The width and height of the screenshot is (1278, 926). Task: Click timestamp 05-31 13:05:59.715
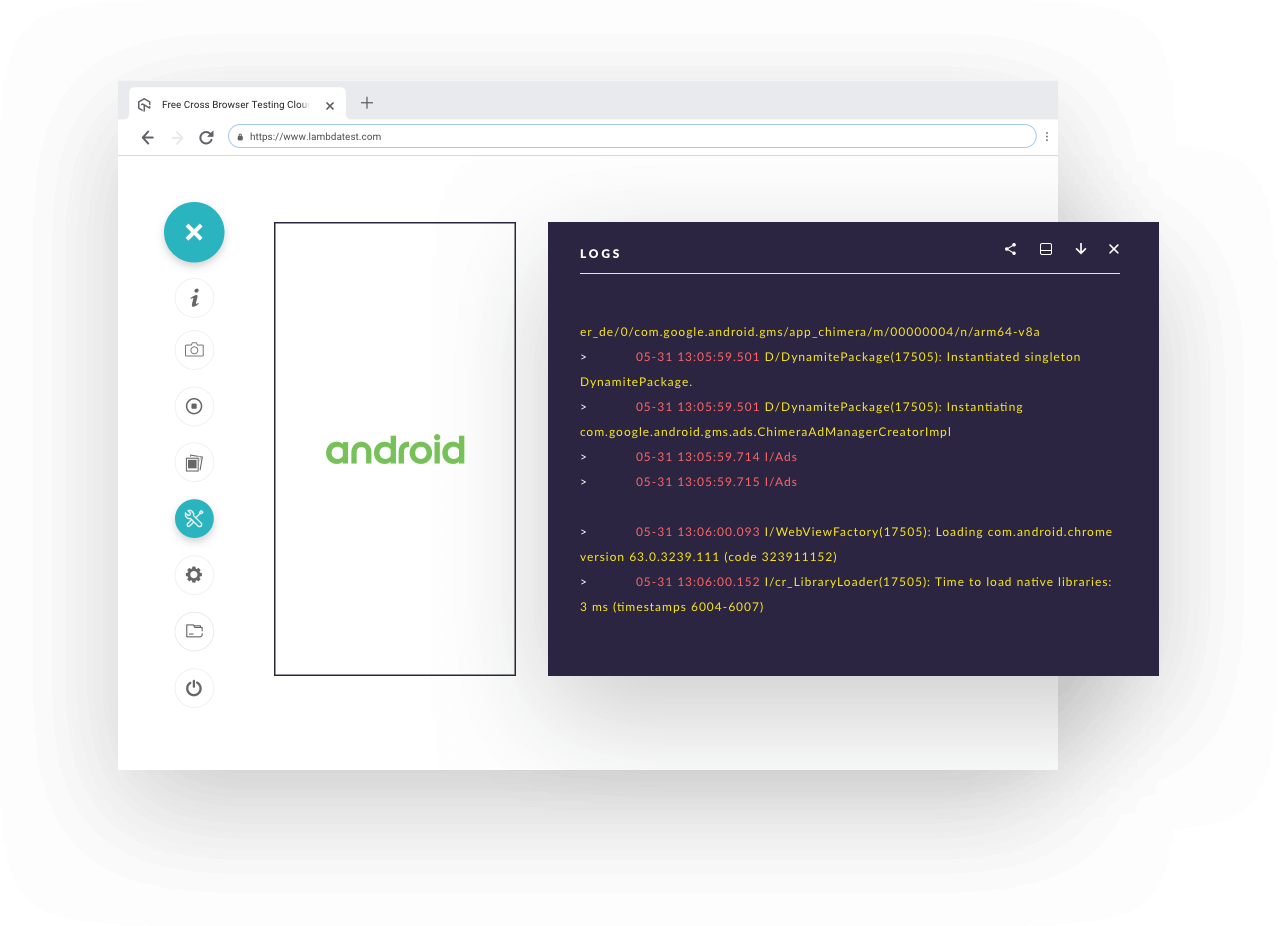[x=698, y=482]
